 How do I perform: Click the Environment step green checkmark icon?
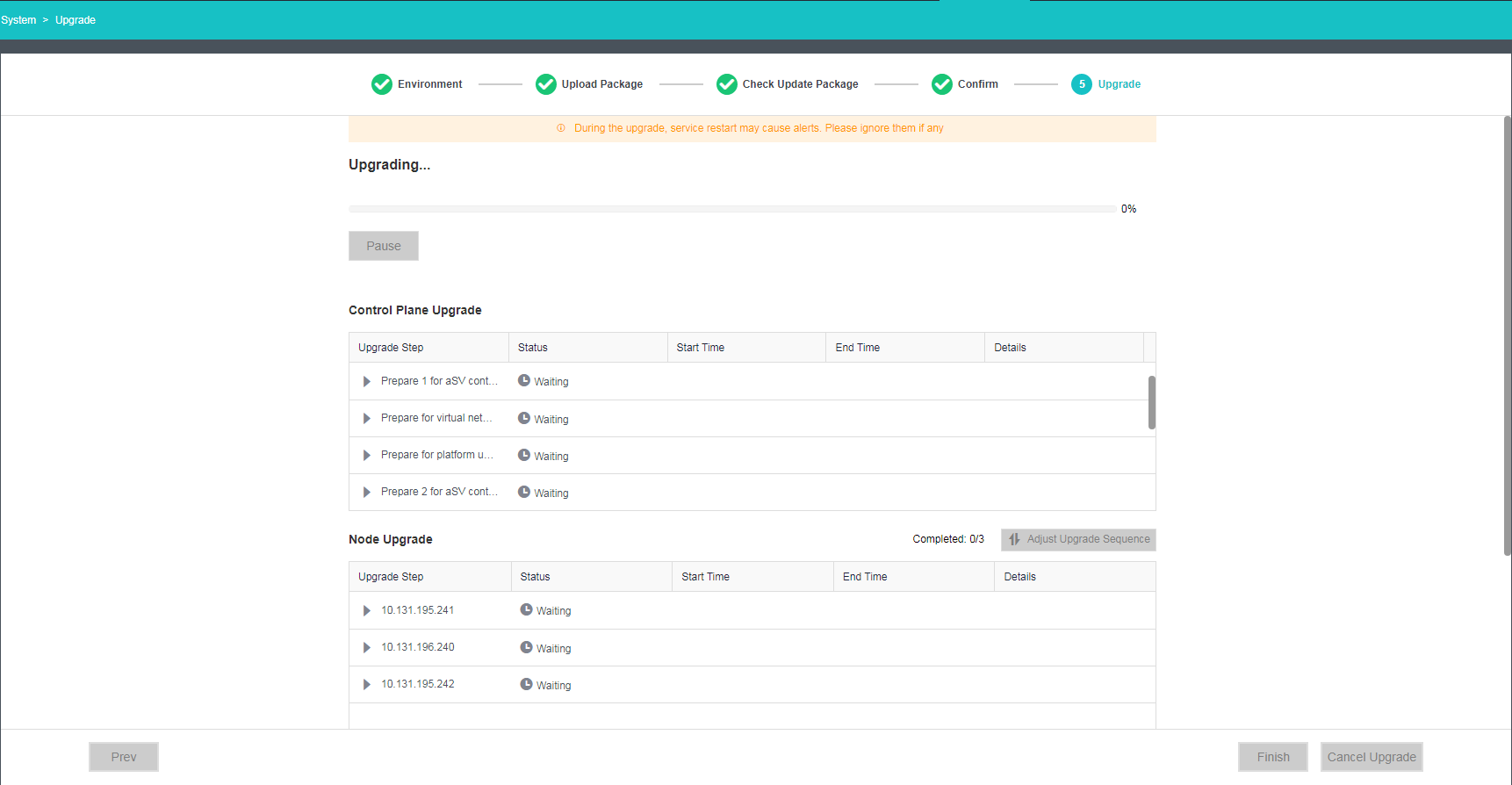[382, 84]
